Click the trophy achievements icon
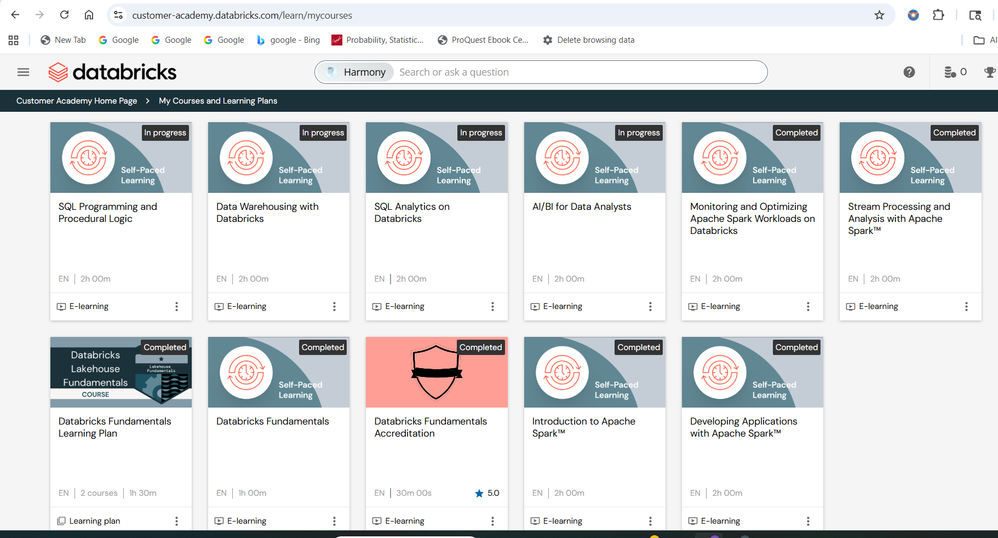998x538 pixels. point(989,72)
